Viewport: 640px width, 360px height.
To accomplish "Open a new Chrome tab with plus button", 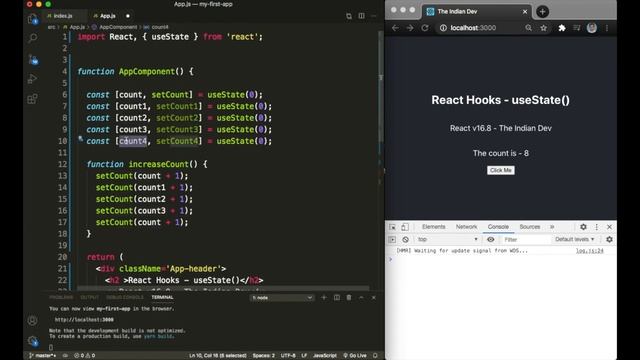I will click(542, 12).
